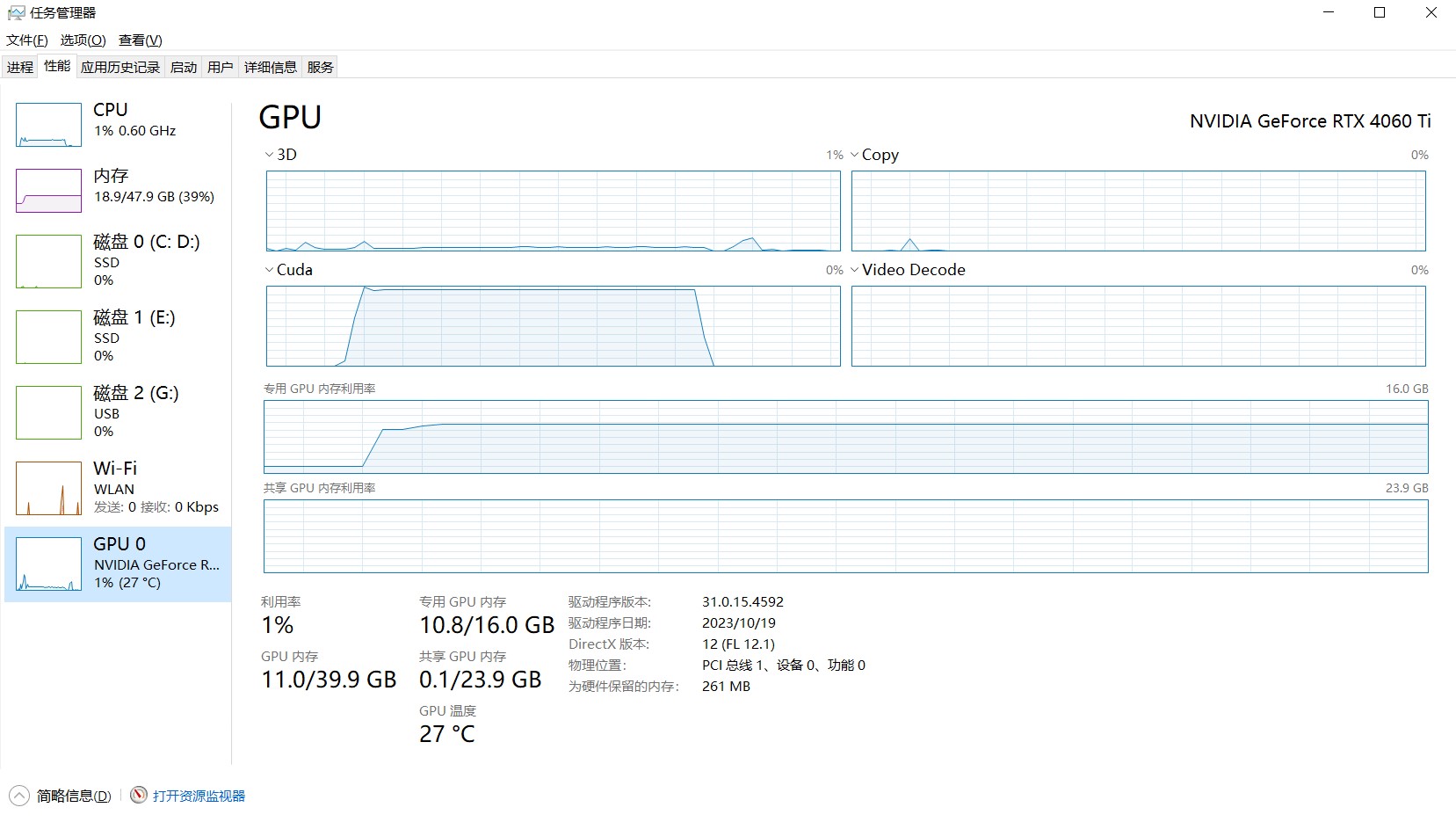Click the 1% 0.60 GHz CPU text
This screenshot has height=822, width=1456.
click(x=135, y=131)
